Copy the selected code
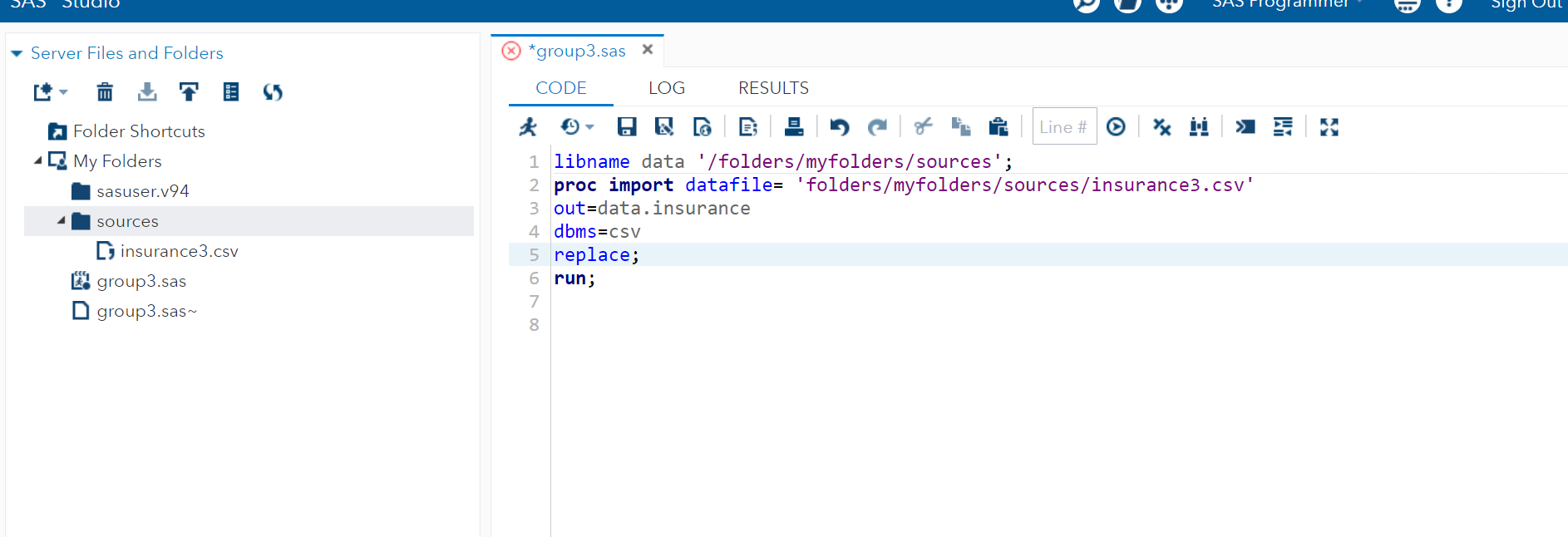This screenshot has width=1568, height=537. [961, 127]
